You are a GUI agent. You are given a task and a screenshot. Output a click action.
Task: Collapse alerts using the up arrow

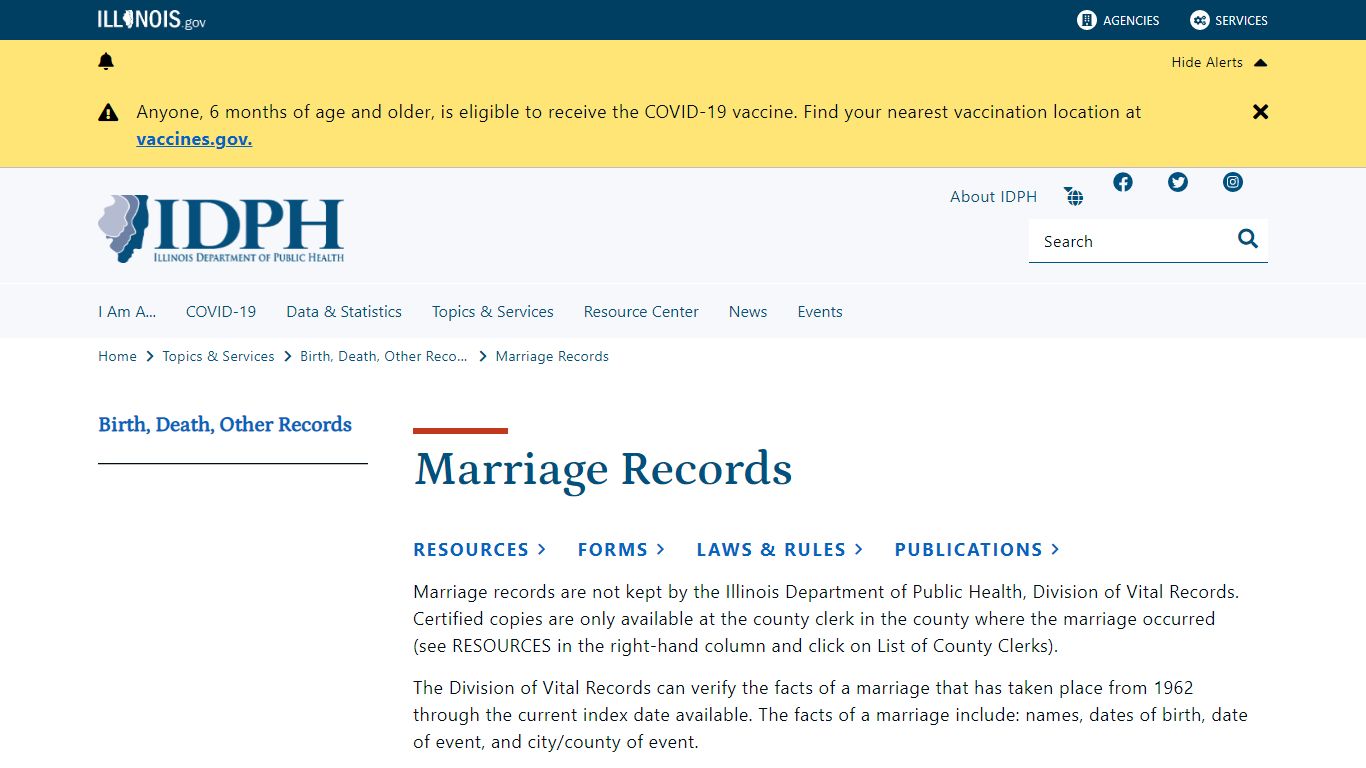coord(1260,62)
